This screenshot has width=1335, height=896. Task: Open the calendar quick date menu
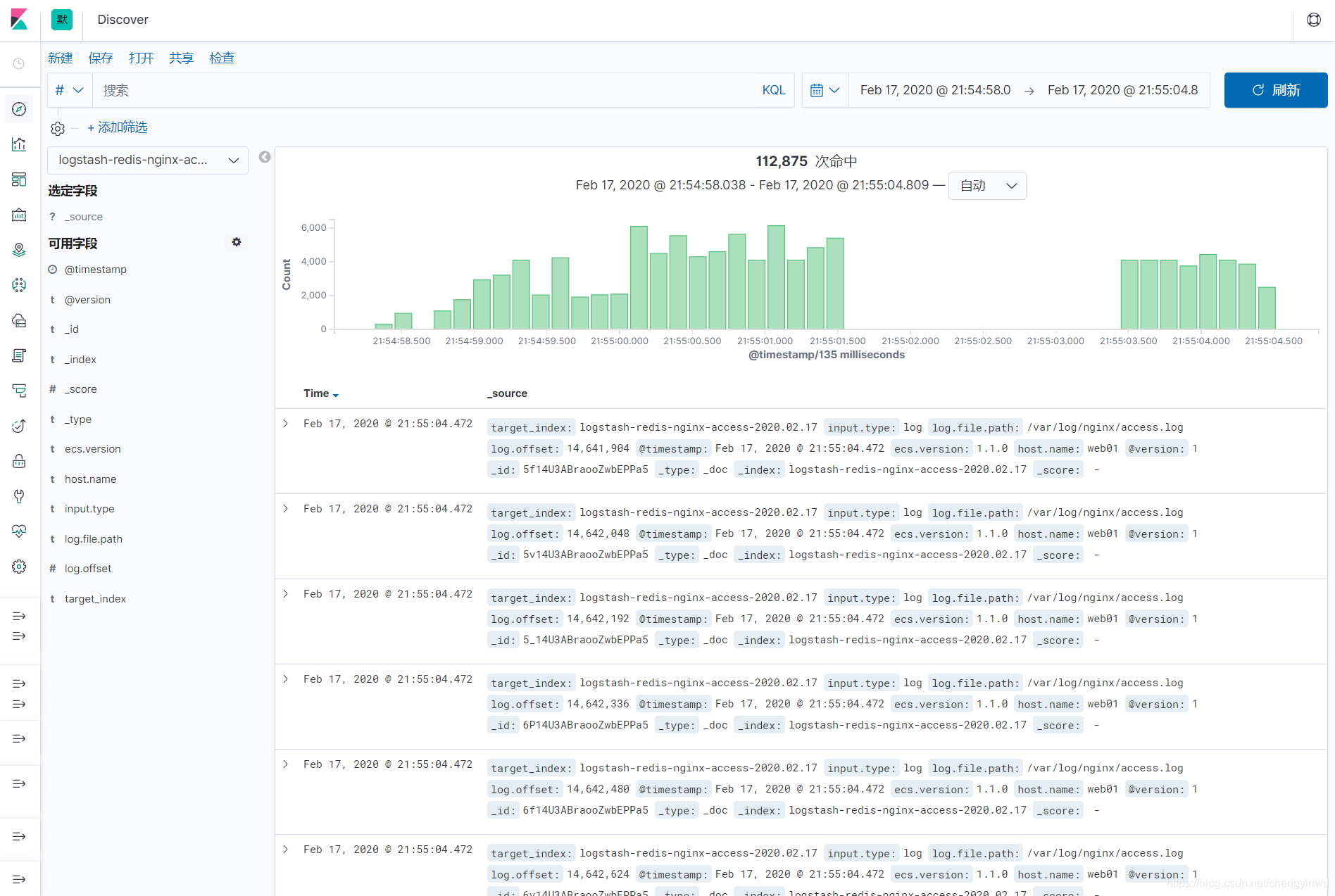click(x=825, y=90)
